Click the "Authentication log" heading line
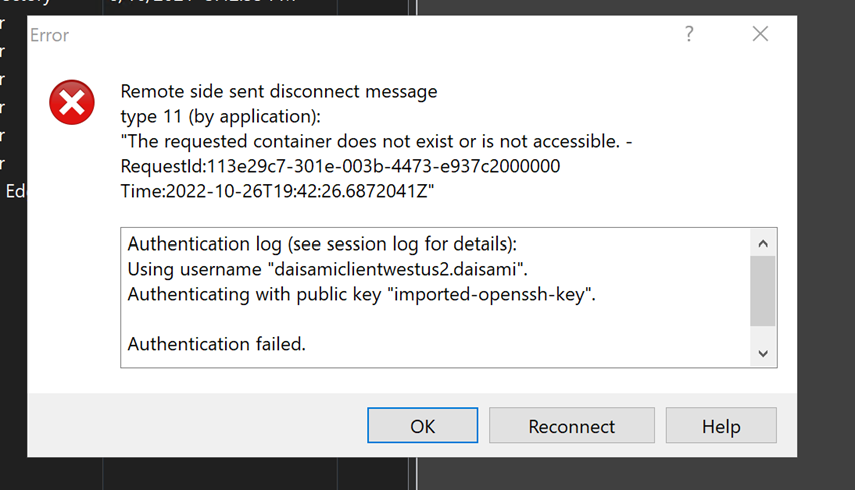This screenshot has height=490, width=855. [322, 244]
